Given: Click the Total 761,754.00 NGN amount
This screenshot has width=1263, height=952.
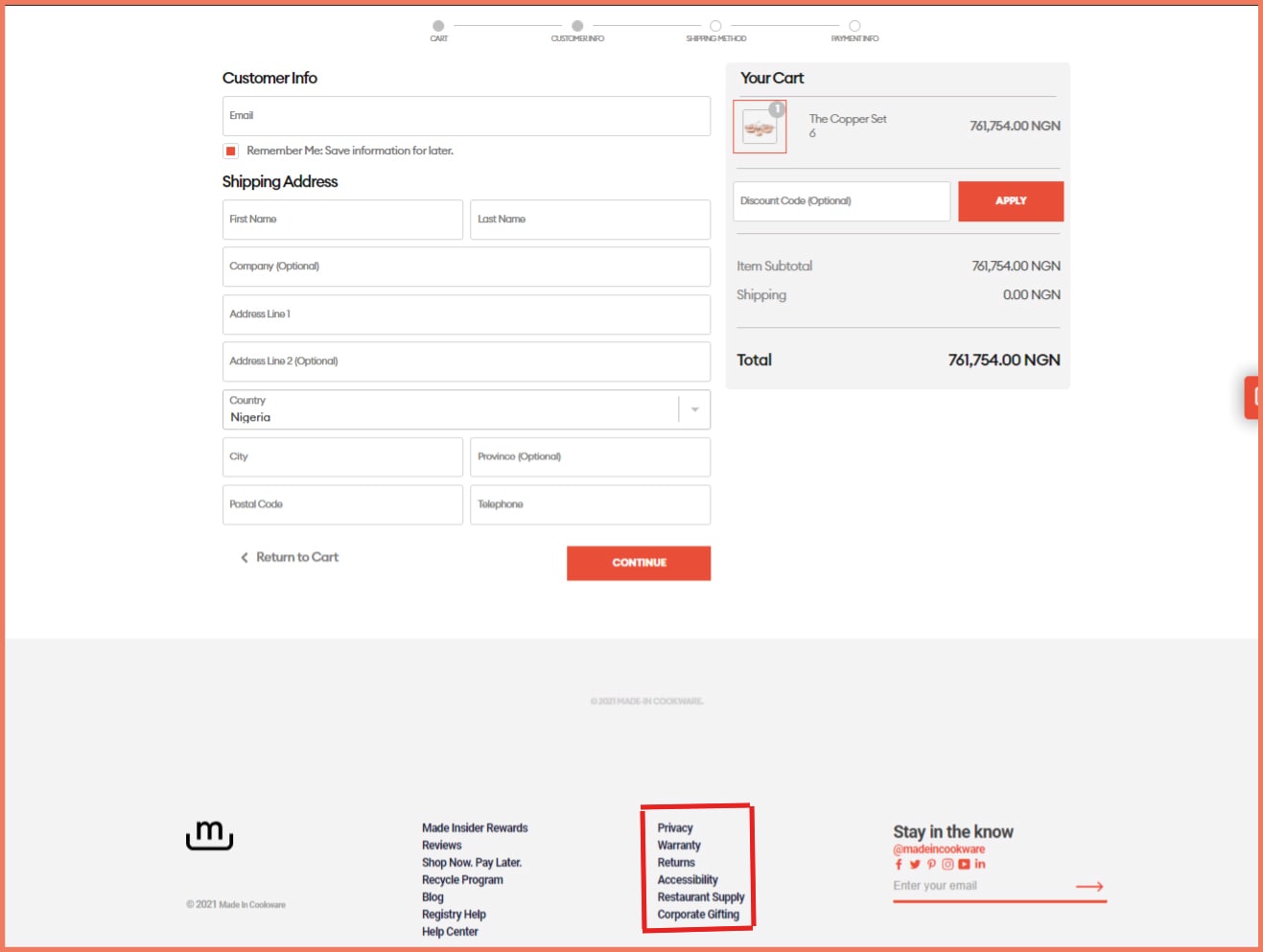Looking at the screenshot, I should click(1004, 360).
